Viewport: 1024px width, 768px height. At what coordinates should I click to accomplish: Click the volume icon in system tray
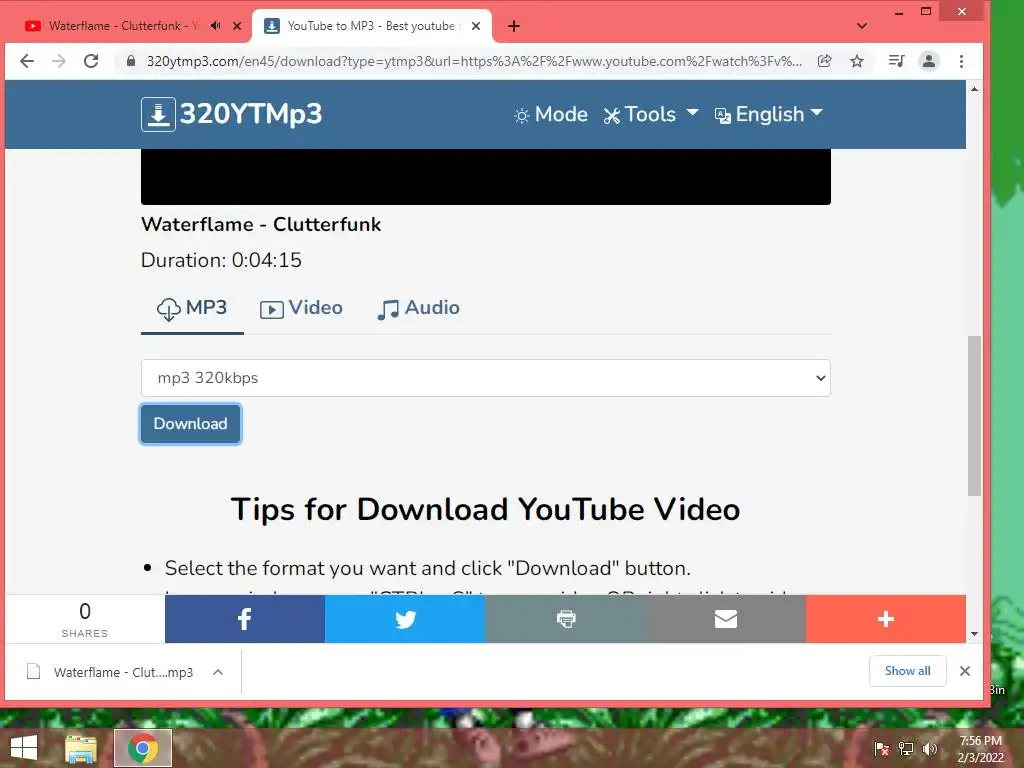pyautogui.click(x=929, y=749)
